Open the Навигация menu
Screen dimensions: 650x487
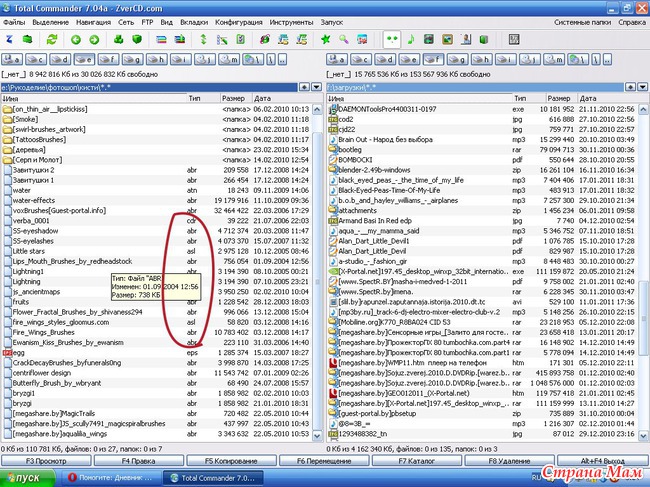pos(93,22)
